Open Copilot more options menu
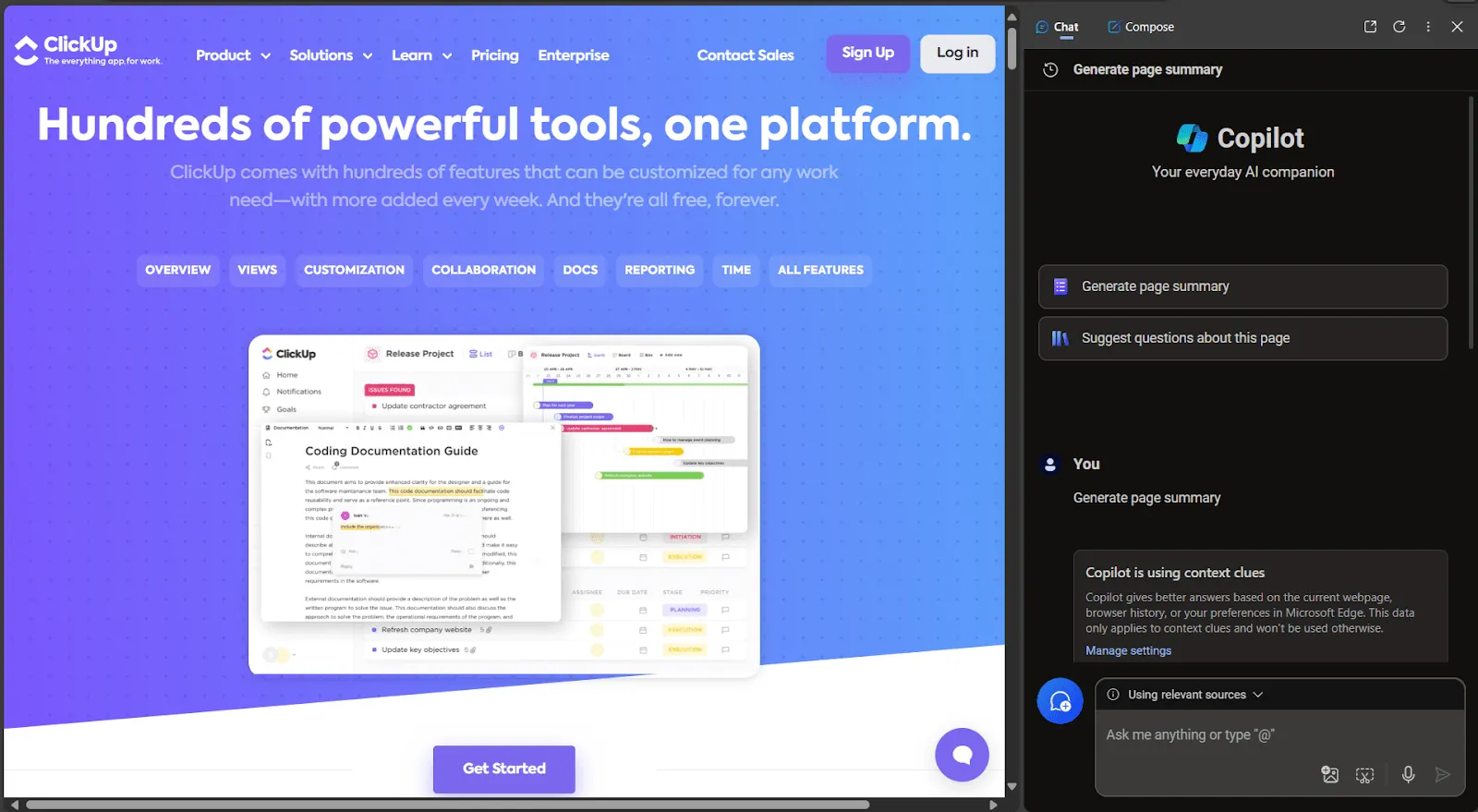1478x812 pixels. 1428,27
